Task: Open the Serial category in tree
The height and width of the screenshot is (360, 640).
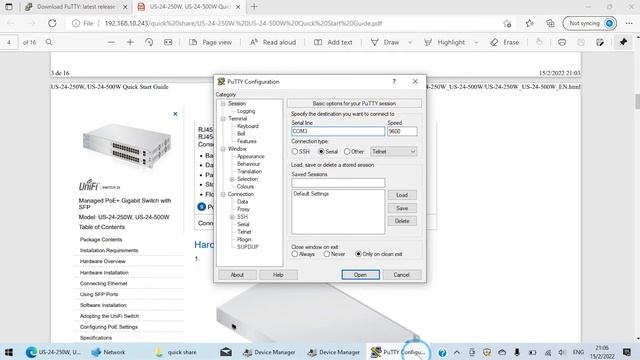Action: [x=243, y=224]
